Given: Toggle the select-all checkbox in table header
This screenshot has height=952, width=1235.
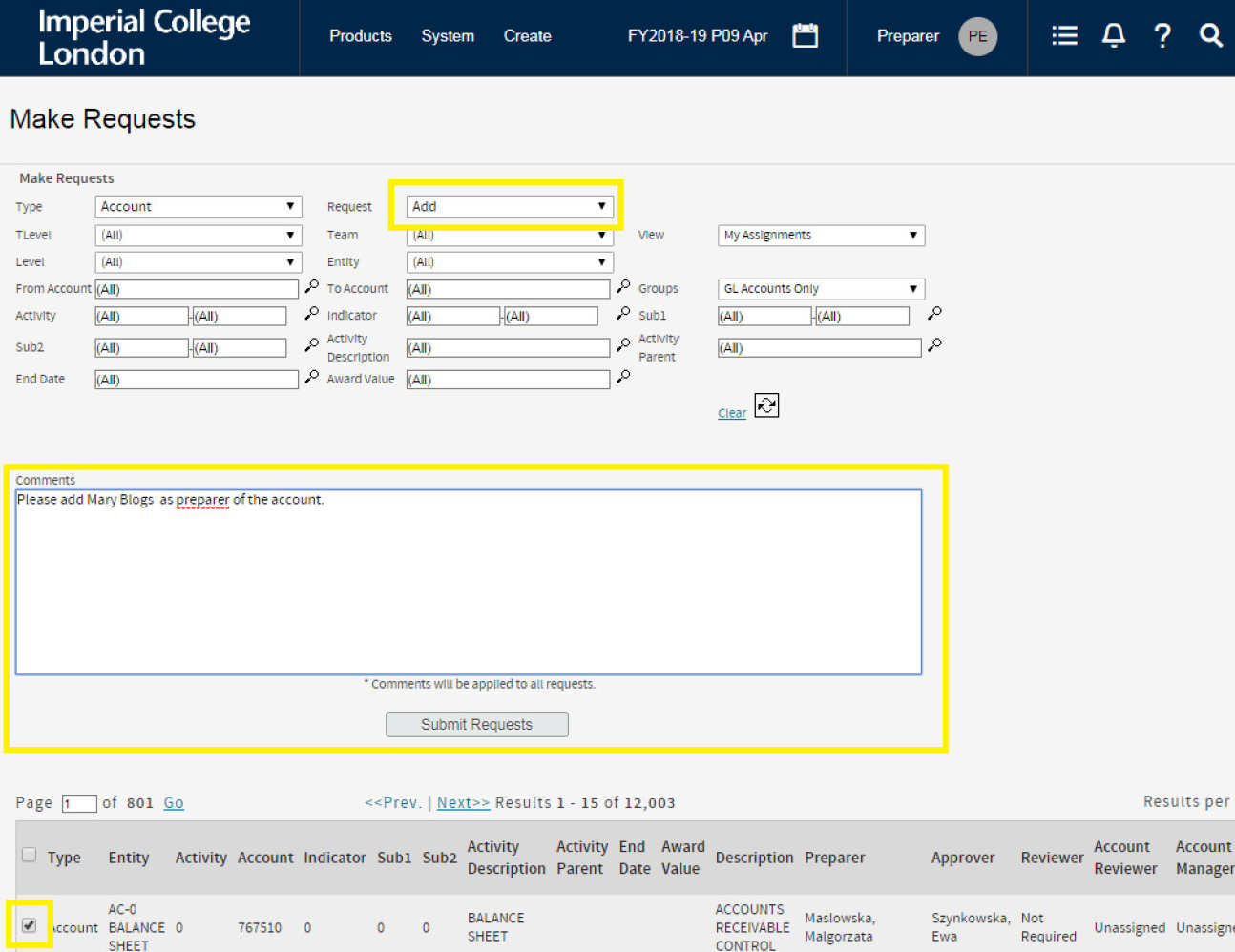Looking at the screenshot, I should 29,855.
